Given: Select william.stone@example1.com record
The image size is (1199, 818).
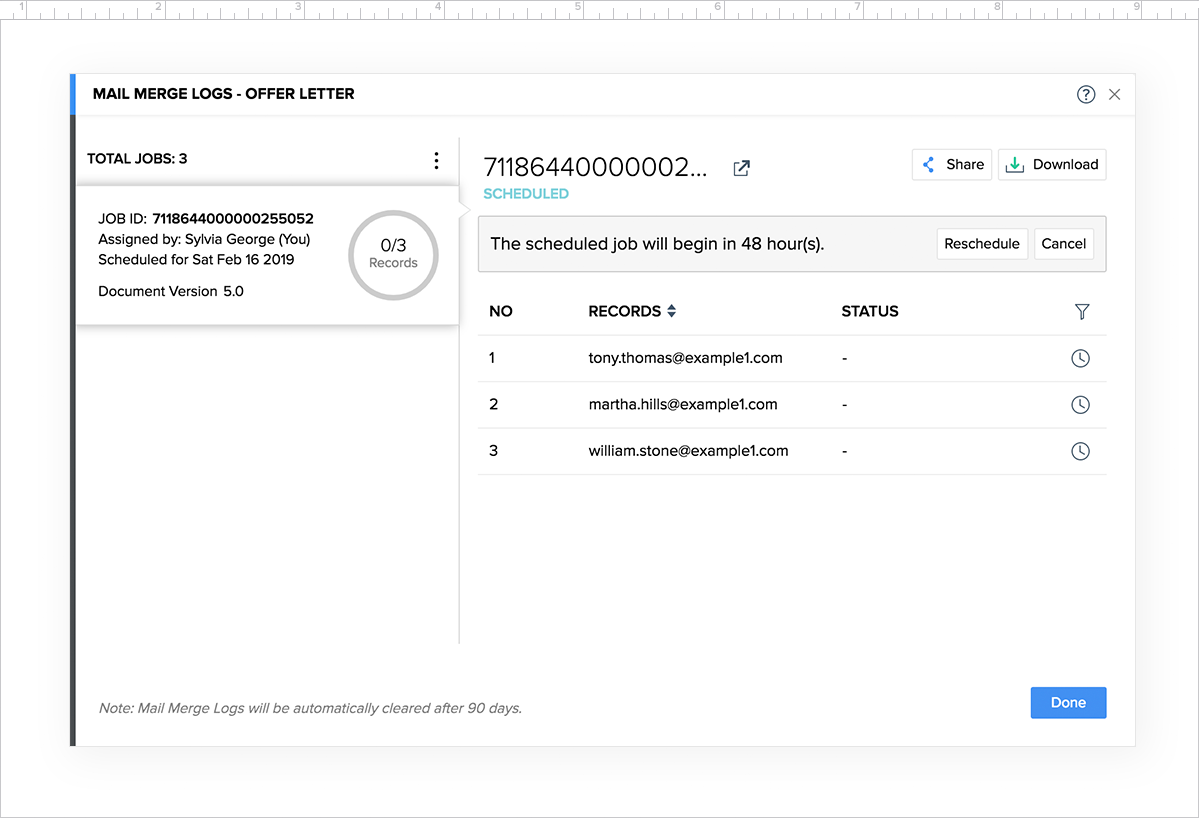Looking at the screenshot, I should [688, 451].
